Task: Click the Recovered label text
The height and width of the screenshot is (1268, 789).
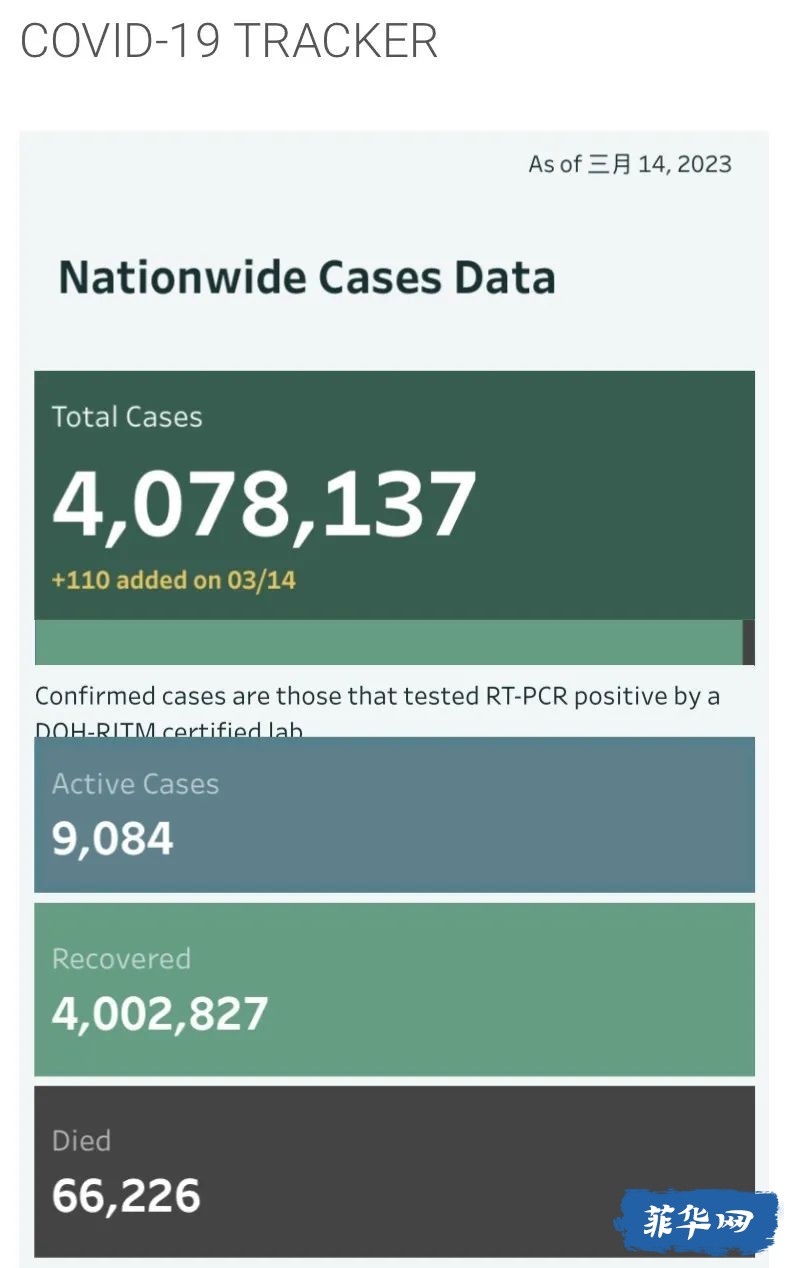Action: coord(121,959)
